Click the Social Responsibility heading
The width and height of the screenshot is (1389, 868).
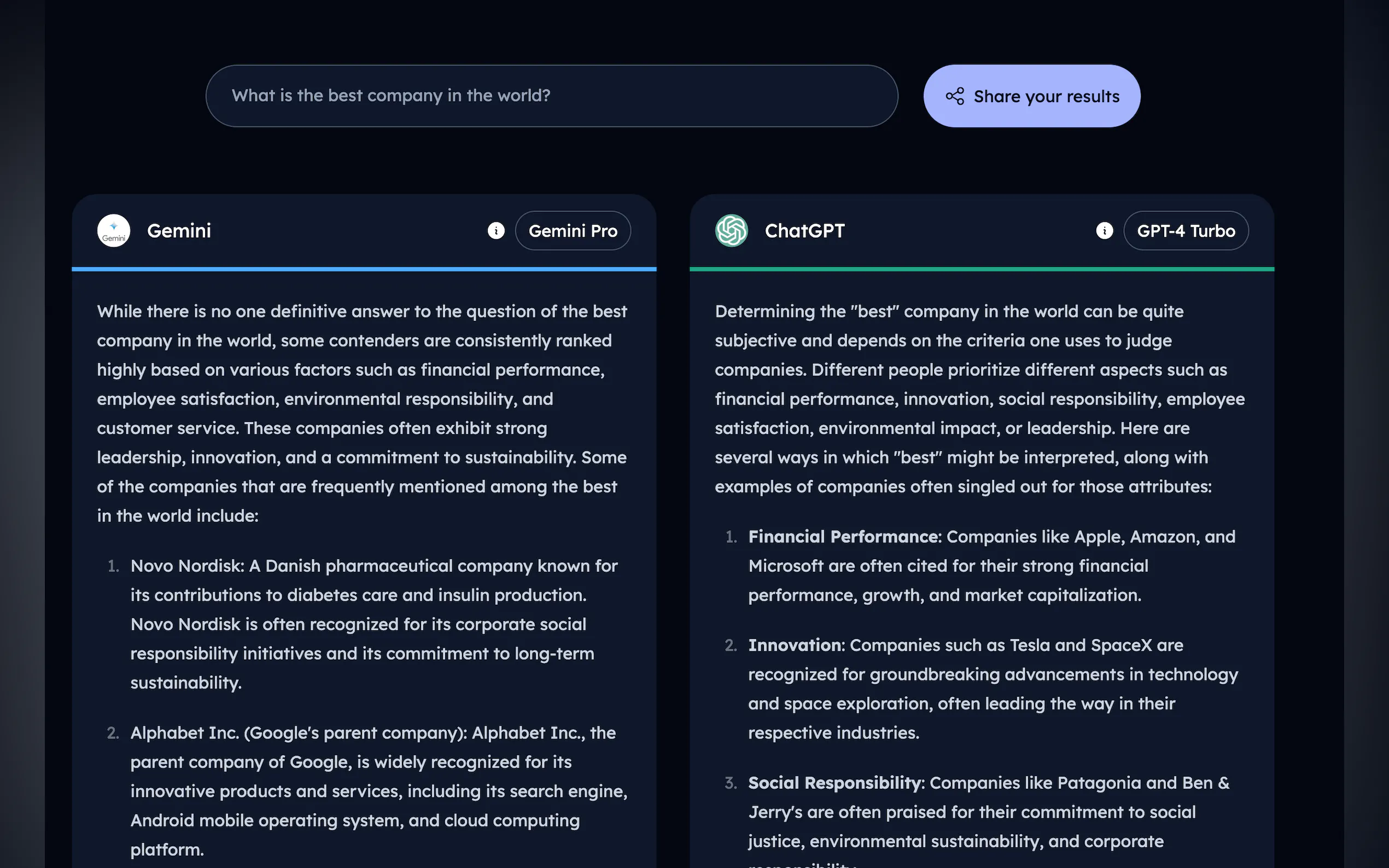point(835,783)
